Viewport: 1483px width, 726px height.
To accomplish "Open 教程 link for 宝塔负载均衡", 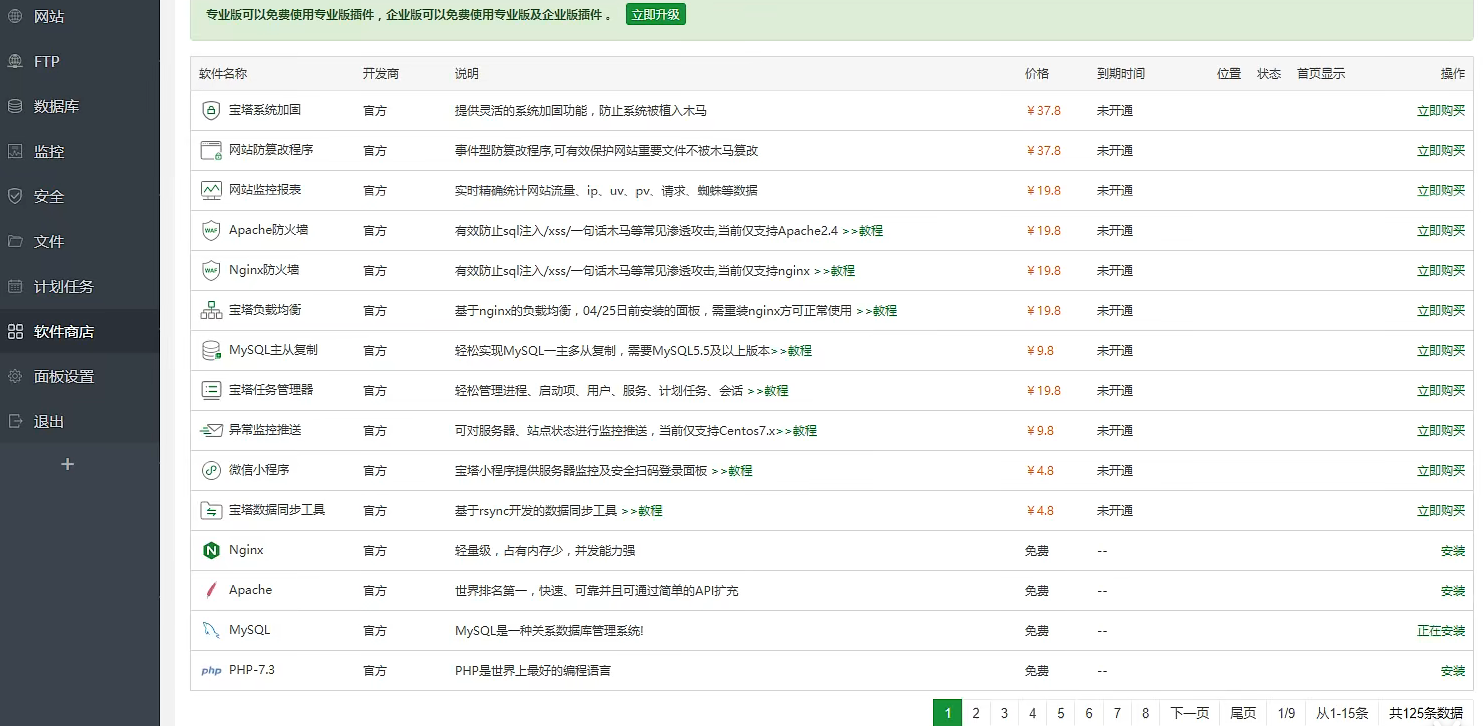I will [876, 311].
